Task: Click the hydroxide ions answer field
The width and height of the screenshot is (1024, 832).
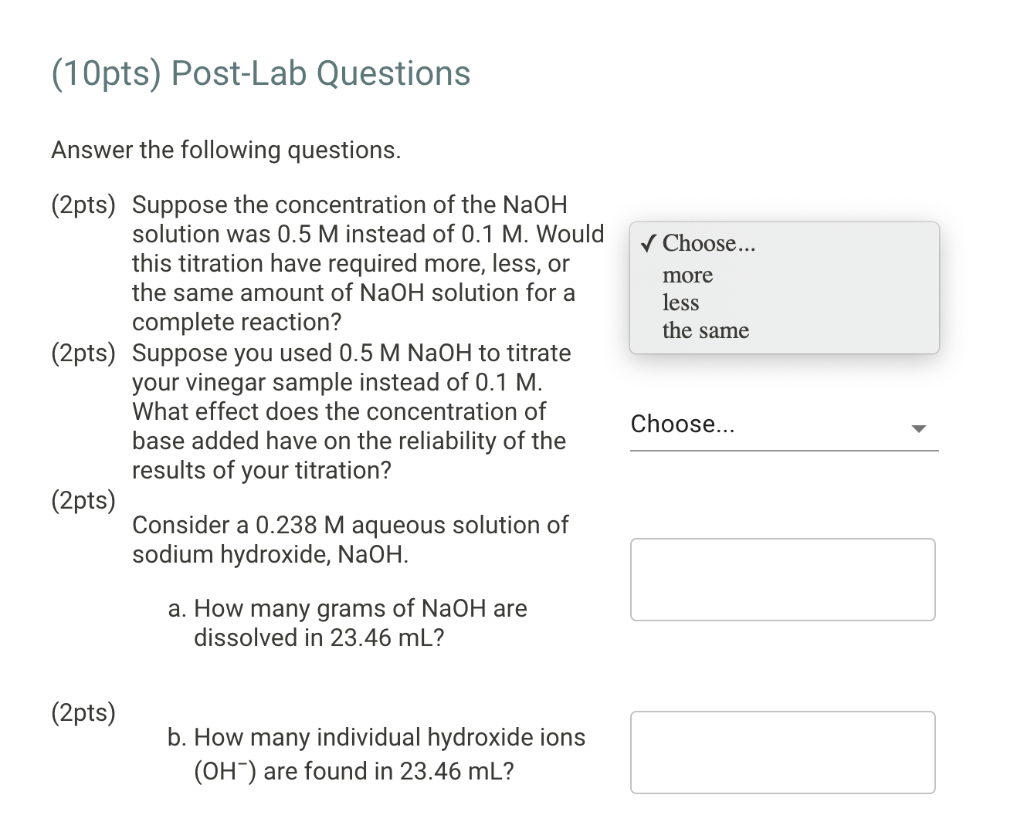Action: (783, 752)
